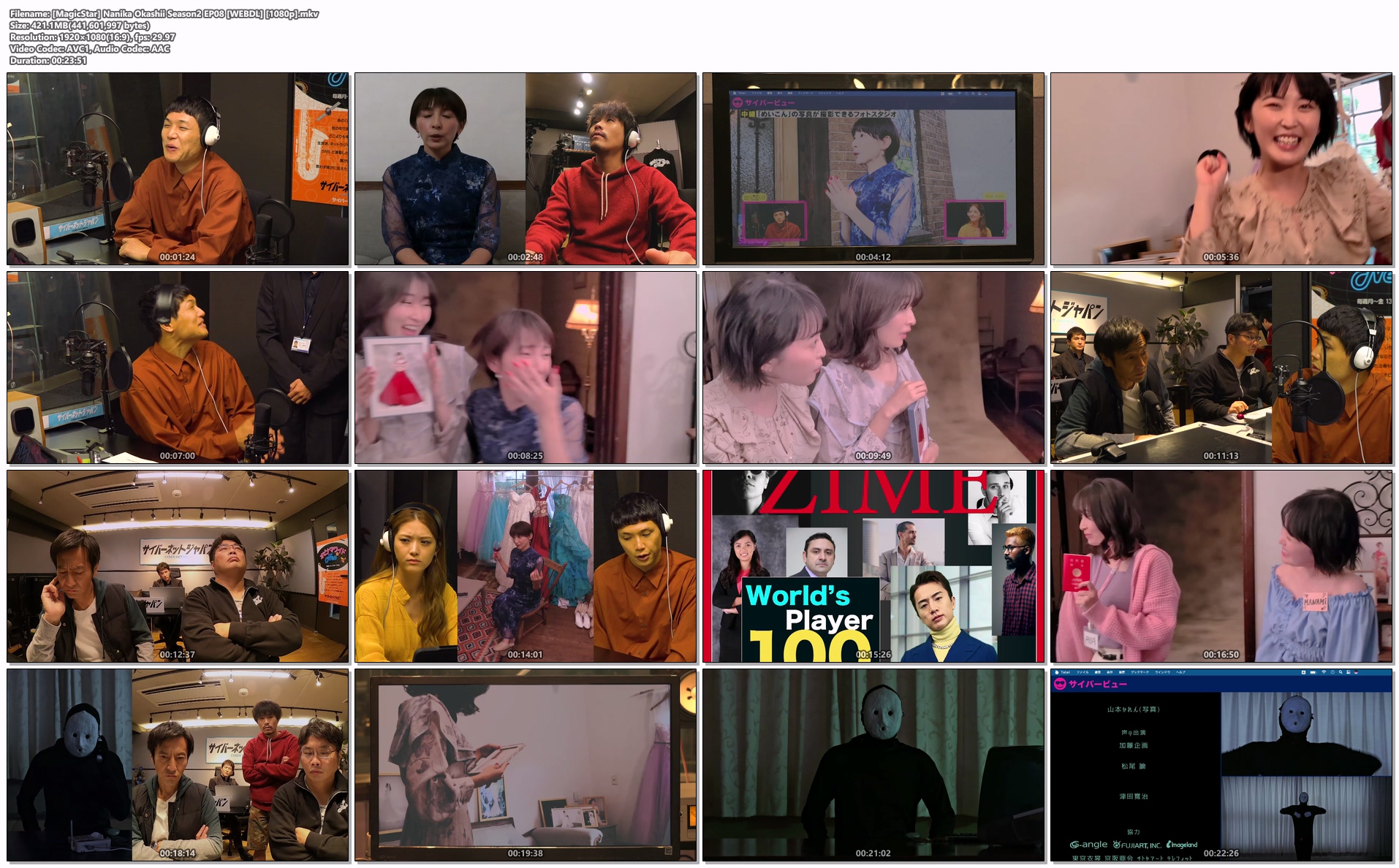
Task: Click the red dress picture frame at 00:08:25
Action: click(x=526, y=368)
